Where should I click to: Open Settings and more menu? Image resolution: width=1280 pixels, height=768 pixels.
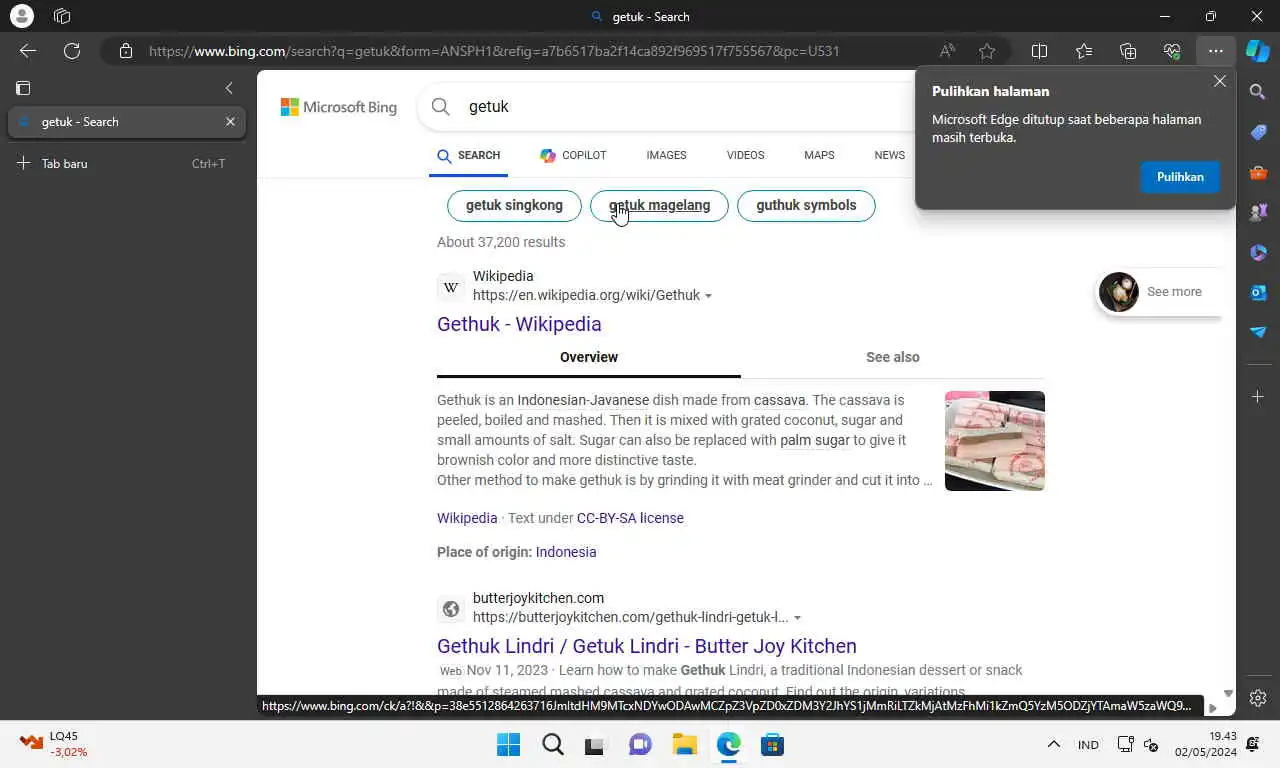[1215, 51]
